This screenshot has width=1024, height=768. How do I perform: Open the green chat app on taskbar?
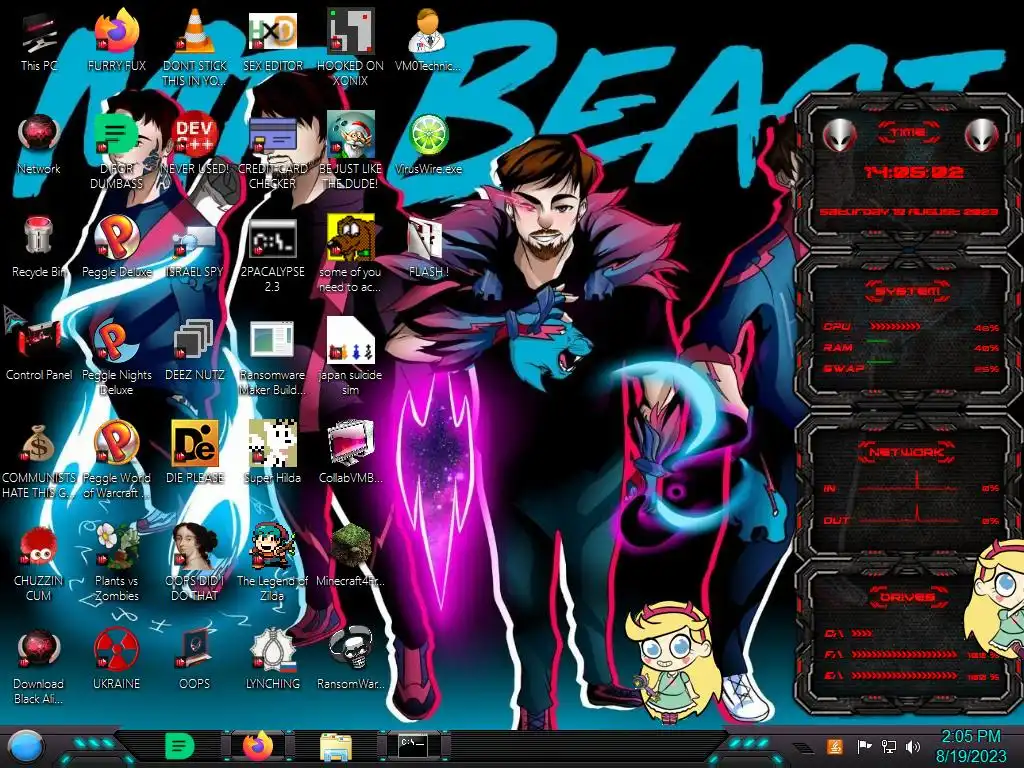(180, 746)
